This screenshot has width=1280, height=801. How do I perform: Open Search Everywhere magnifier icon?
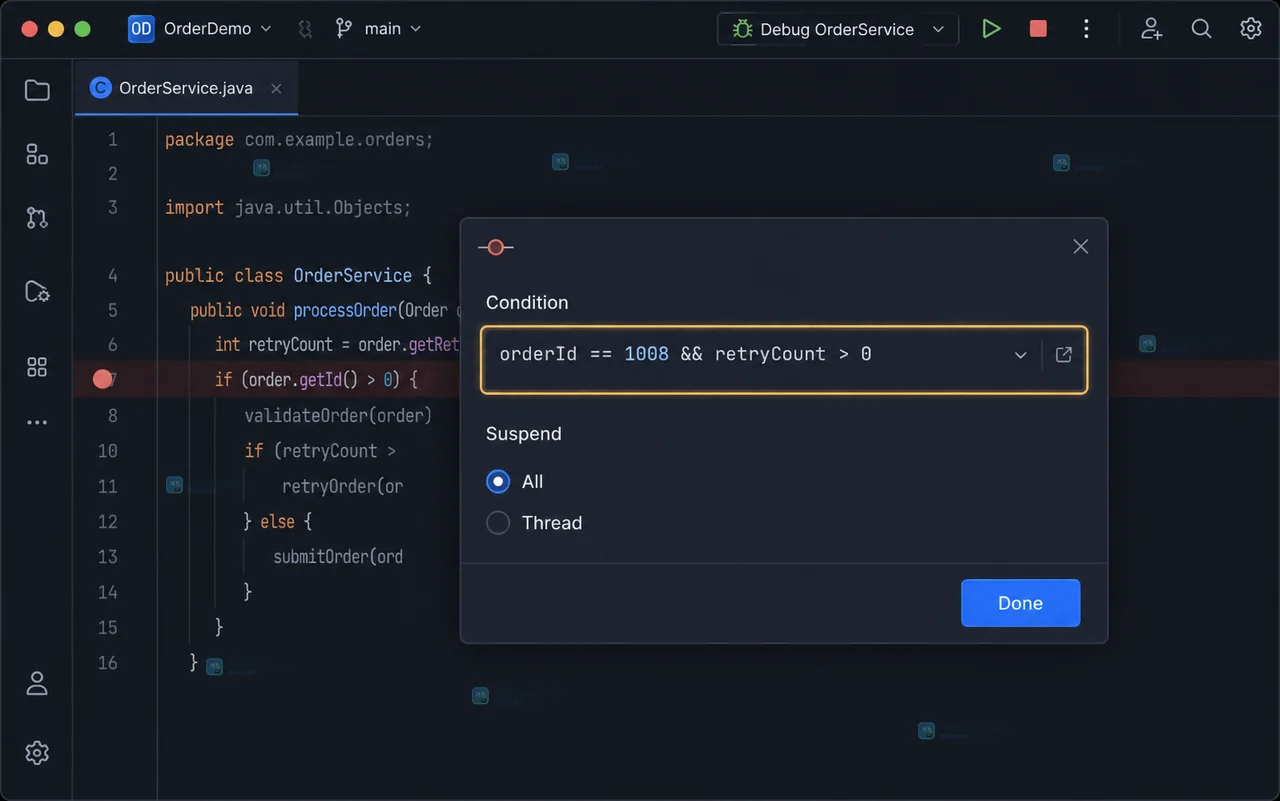coord(1202,29)
